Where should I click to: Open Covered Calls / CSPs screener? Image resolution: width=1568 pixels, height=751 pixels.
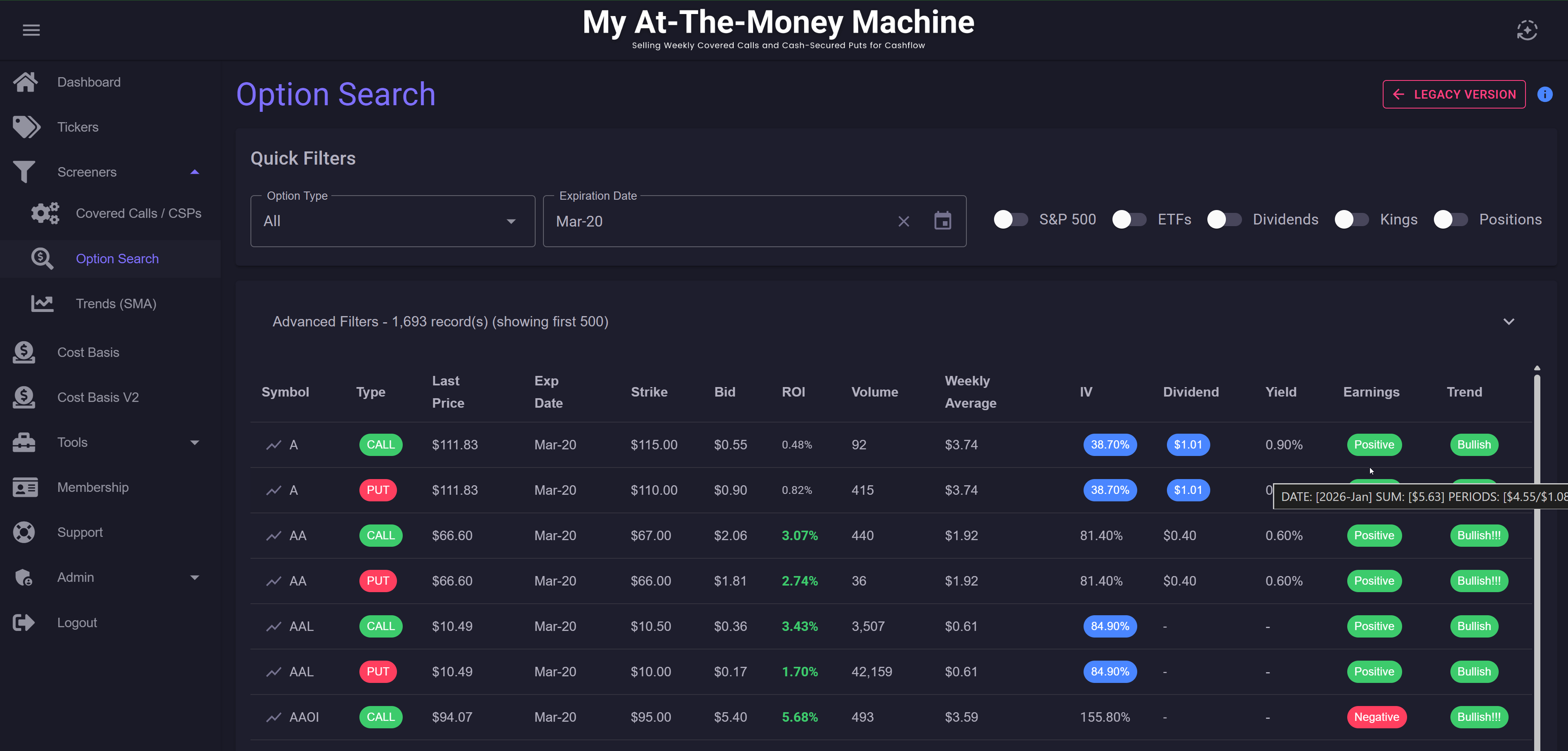click(138, 214)
